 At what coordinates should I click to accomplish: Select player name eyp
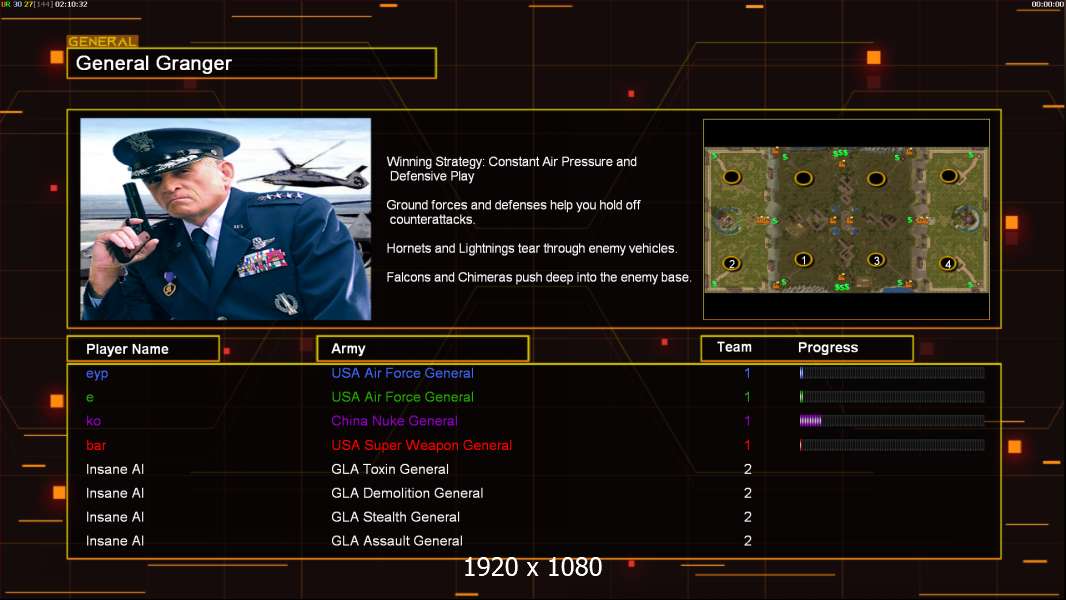97,374
